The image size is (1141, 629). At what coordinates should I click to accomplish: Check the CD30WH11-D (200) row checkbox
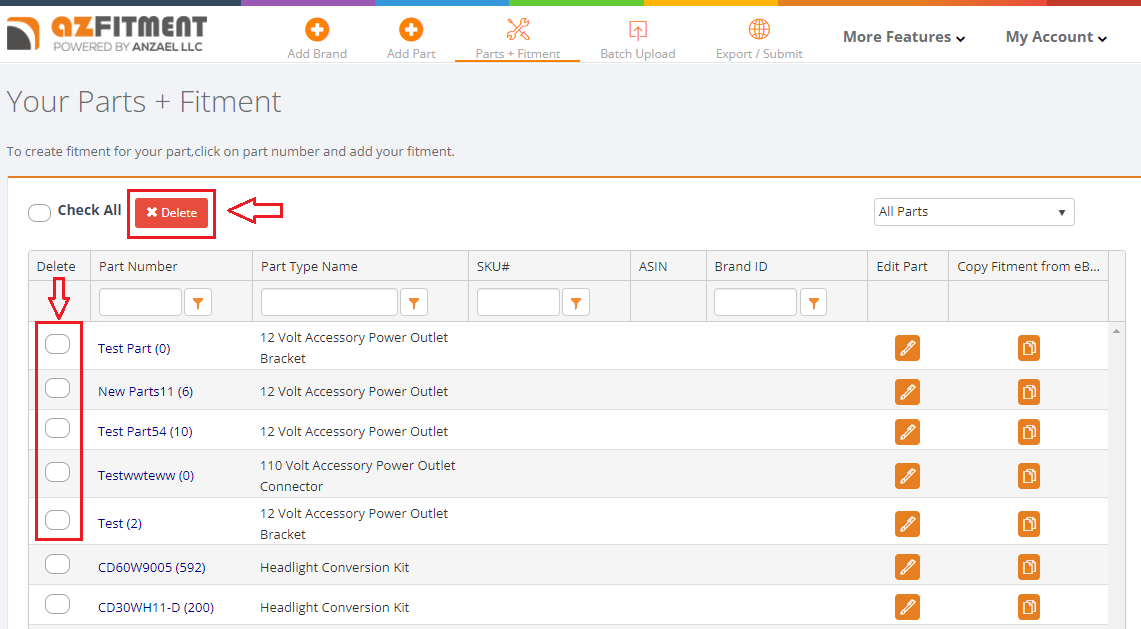coord(57,604)
